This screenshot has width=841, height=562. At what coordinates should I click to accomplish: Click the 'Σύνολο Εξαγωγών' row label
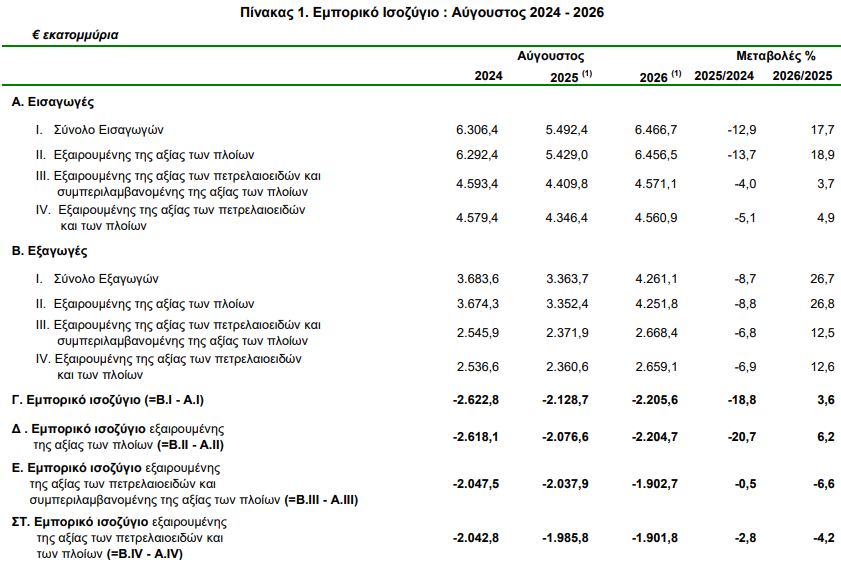(106, 279)
